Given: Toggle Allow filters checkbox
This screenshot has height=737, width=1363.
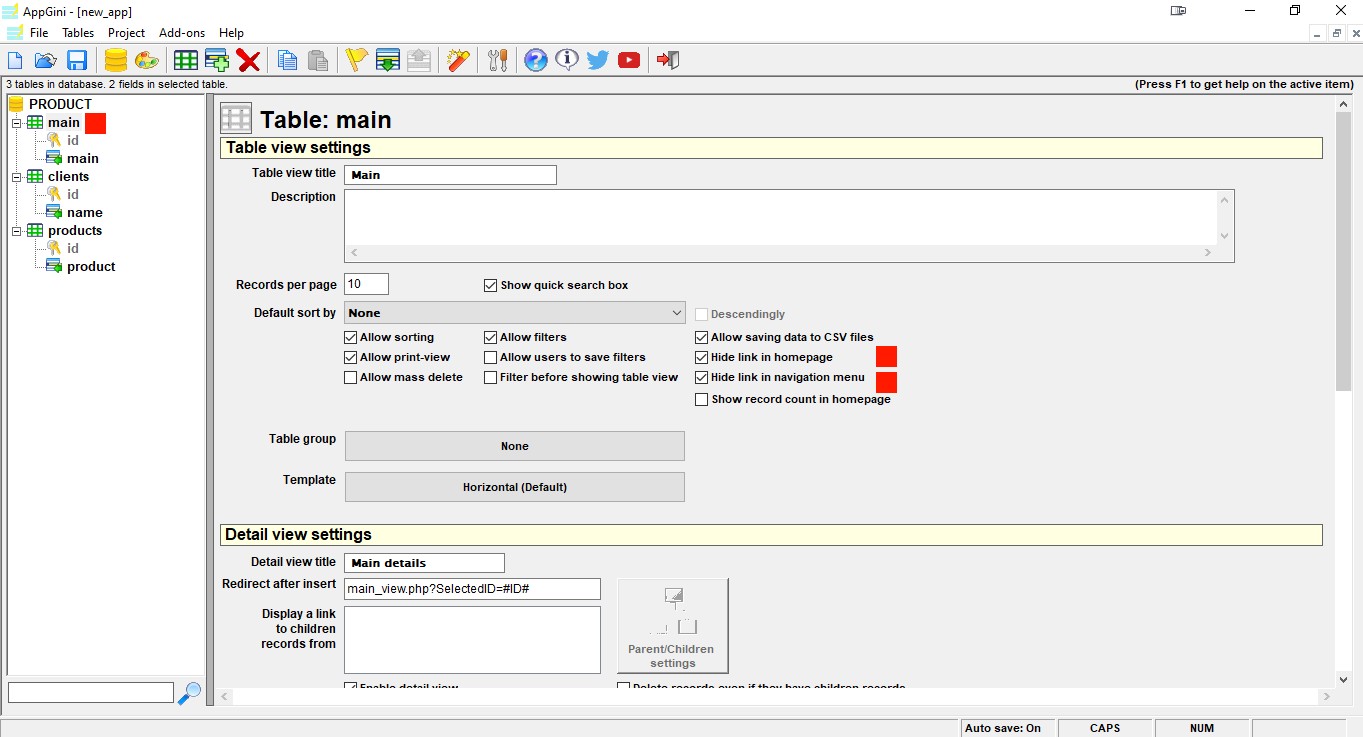Looking at the screenshot, I should point(490,337).
